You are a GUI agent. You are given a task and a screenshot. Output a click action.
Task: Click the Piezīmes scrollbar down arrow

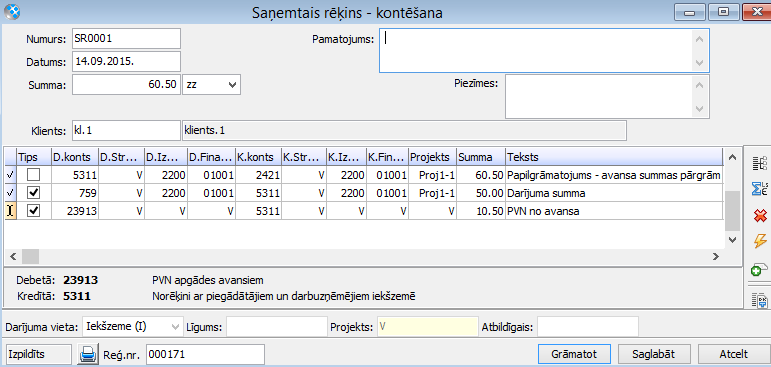pyautogui.click(x=700, y=108)
